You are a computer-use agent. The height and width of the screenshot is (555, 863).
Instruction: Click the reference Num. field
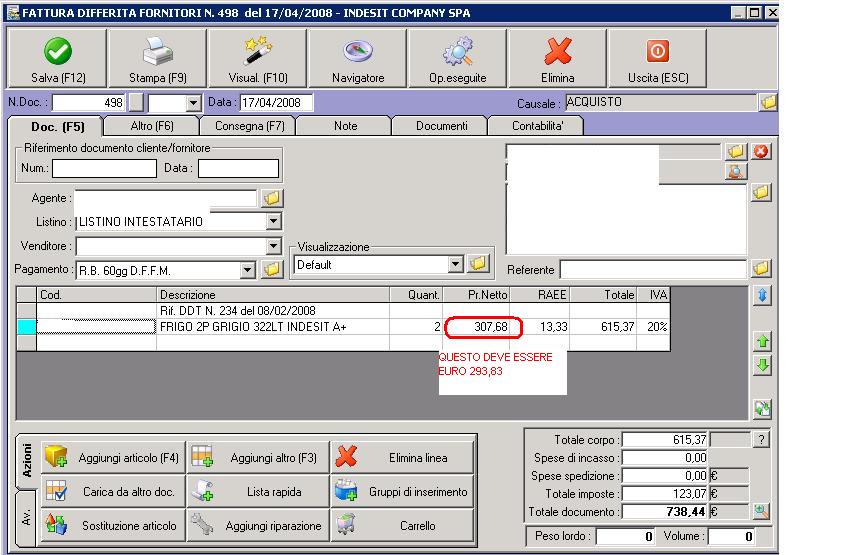point(105,168)
